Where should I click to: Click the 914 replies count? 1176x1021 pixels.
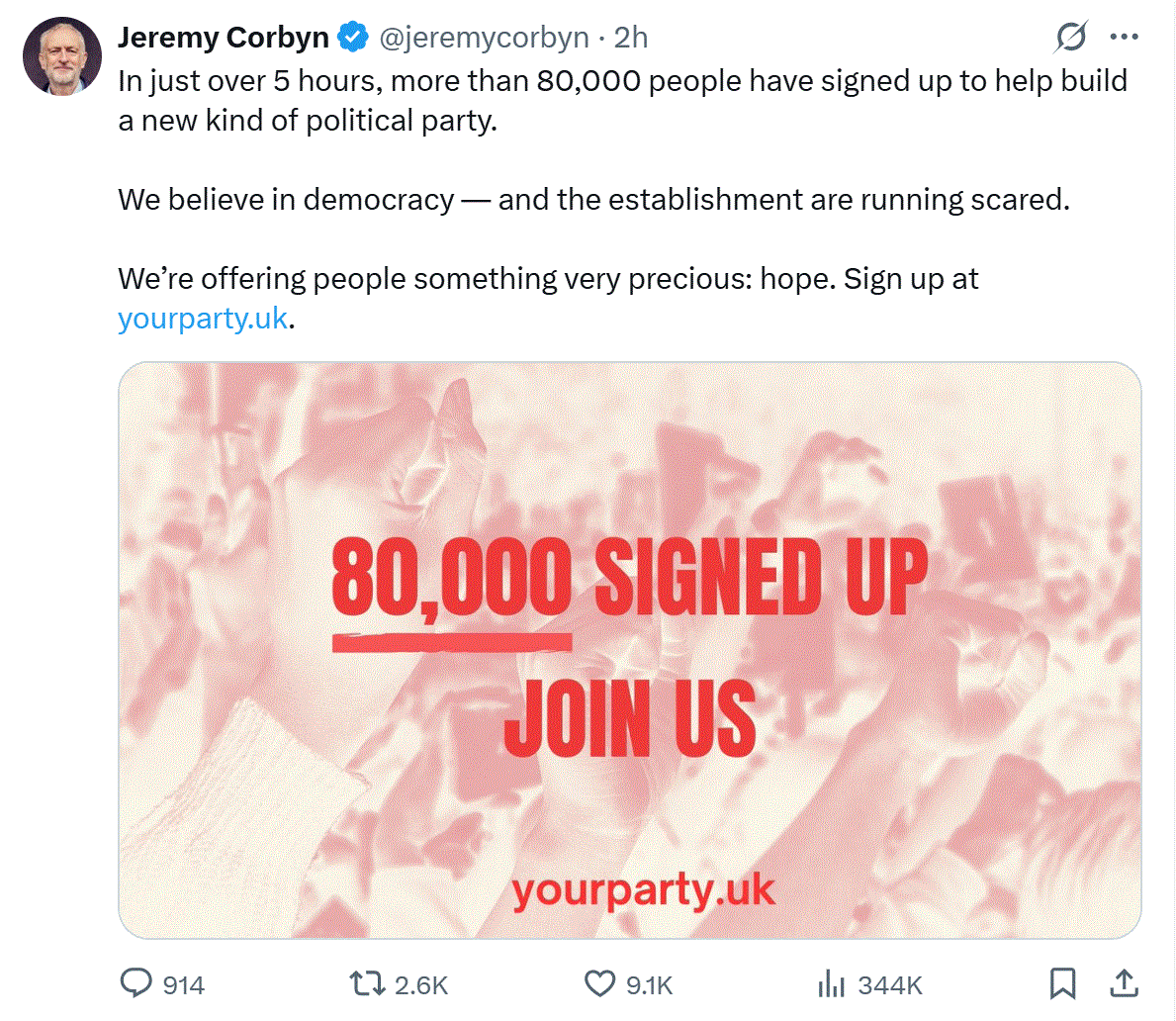pyautogui.click(x=184, y=985)
